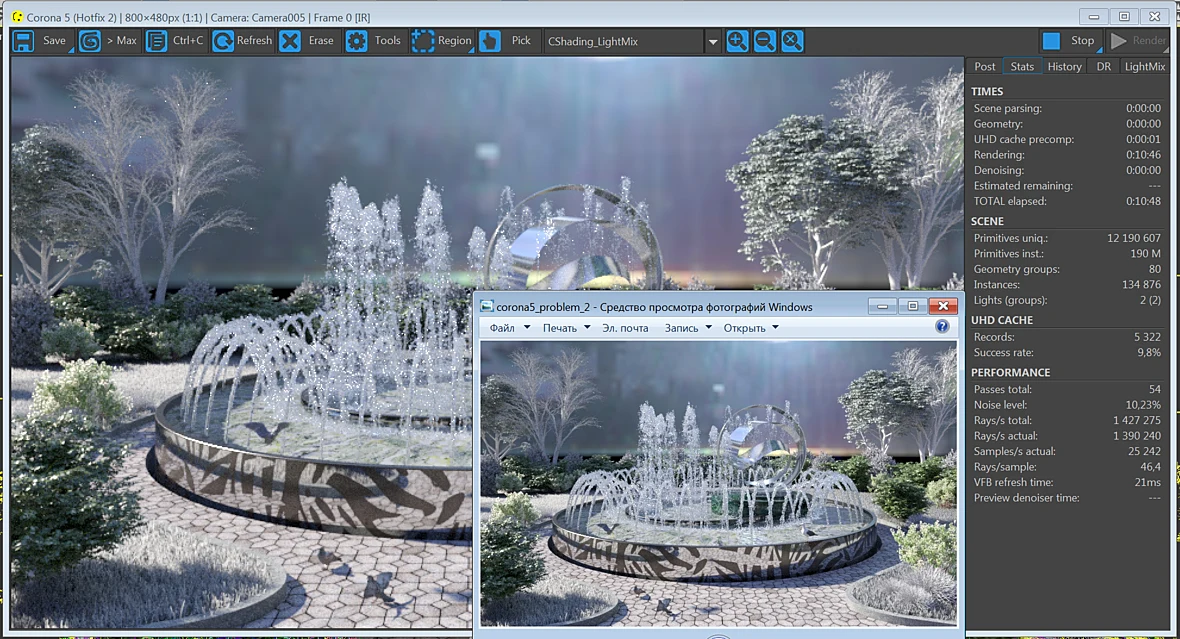Expand the Печать dropdown menu
1180x639 pixels.
(567, 328)
